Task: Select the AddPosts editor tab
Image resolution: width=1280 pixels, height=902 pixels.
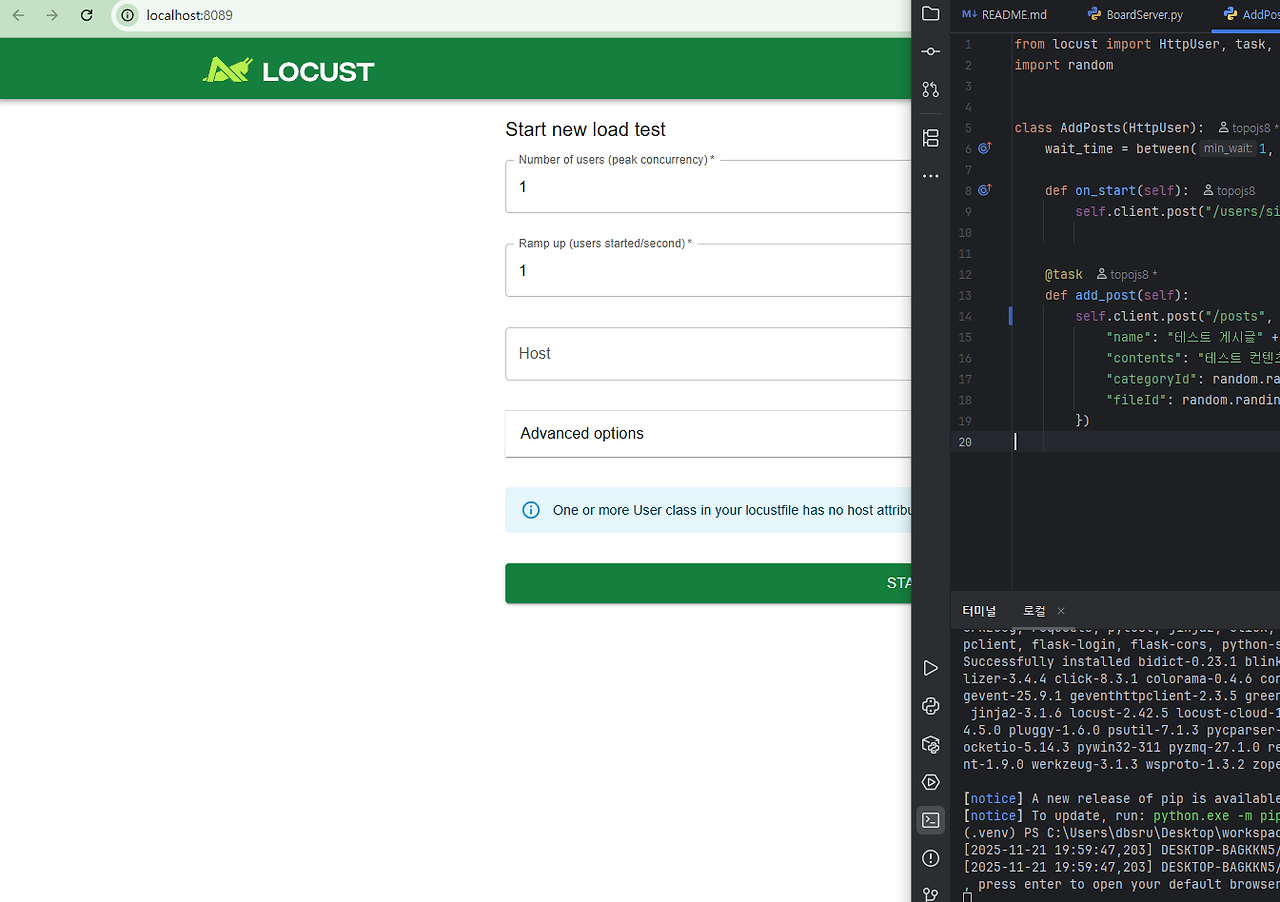Action: [x=1248, y=14]
